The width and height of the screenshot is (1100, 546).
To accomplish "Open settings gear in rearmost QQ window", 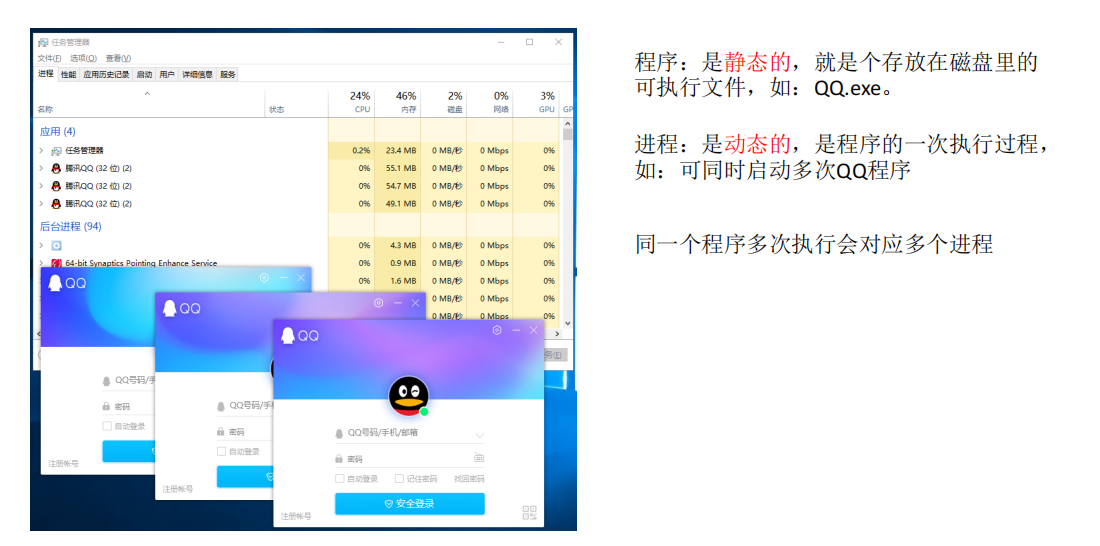I will tap(264, 277).
